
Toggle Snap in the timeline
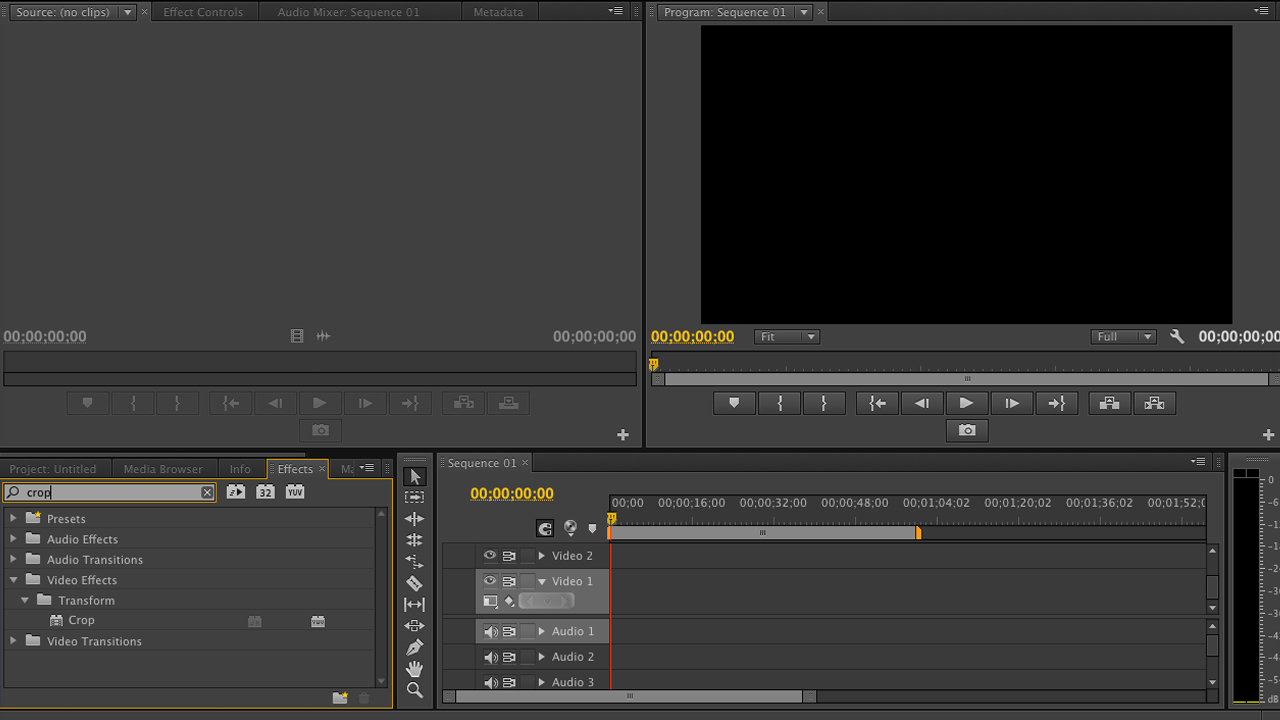click(545, 529)
